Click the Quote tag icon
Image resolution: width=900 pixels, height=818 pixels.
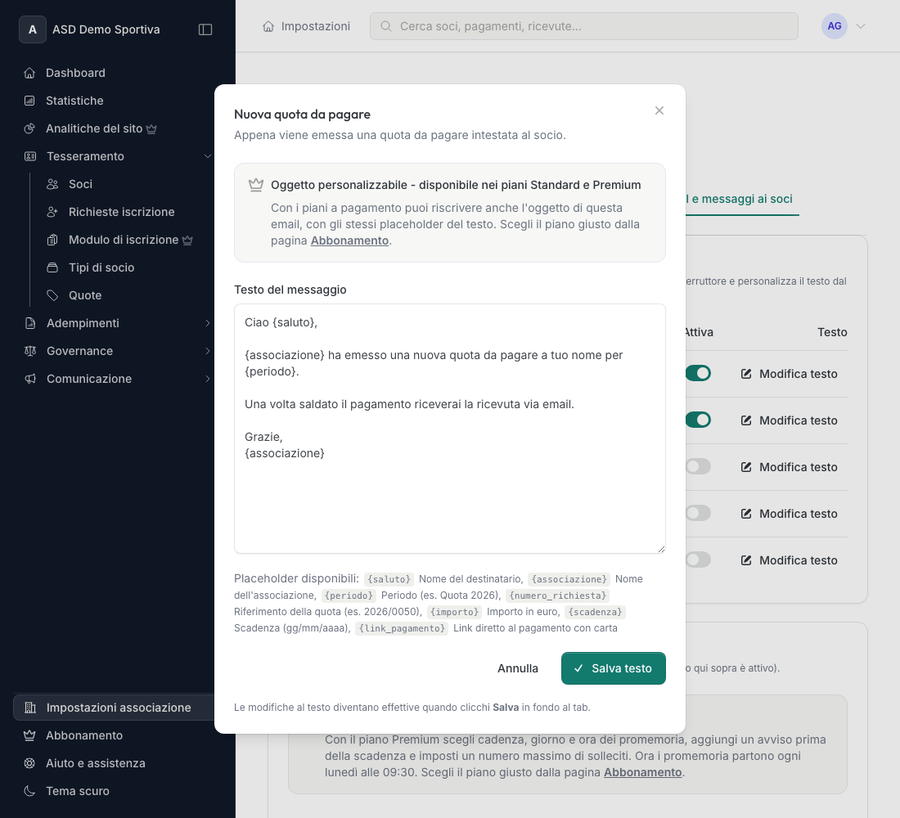52,296
